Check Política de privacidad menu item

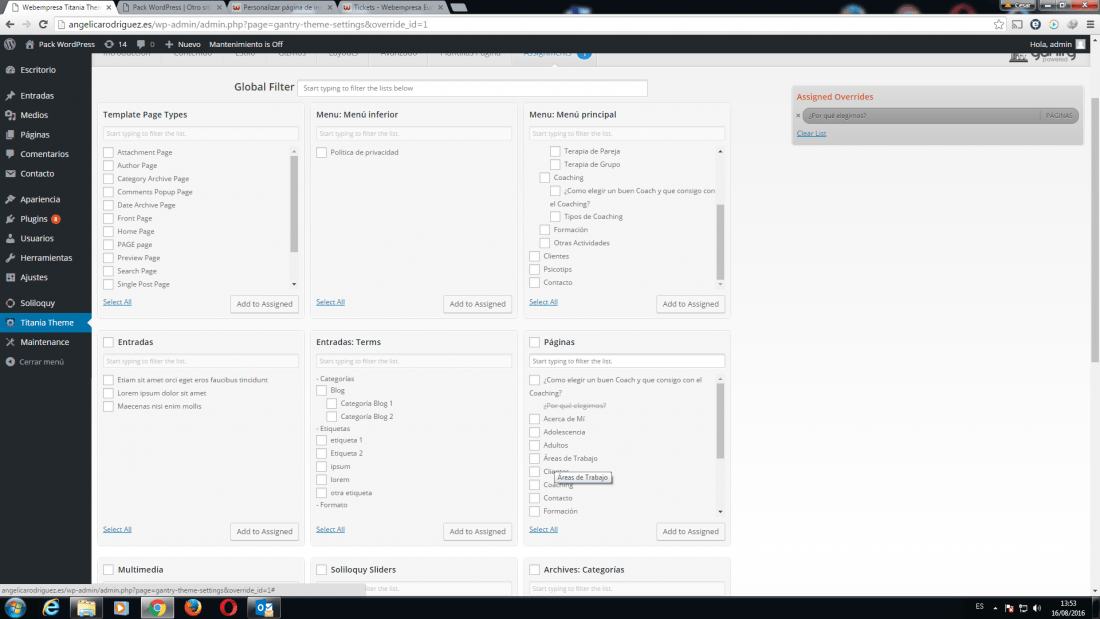click(321, 152)
